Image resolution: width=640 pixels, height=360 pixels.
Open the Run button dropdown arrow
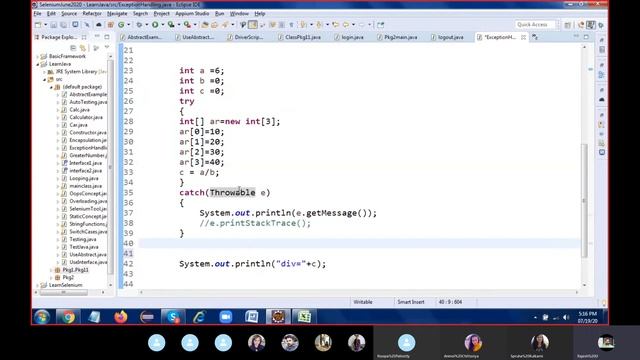coord(162,25)
